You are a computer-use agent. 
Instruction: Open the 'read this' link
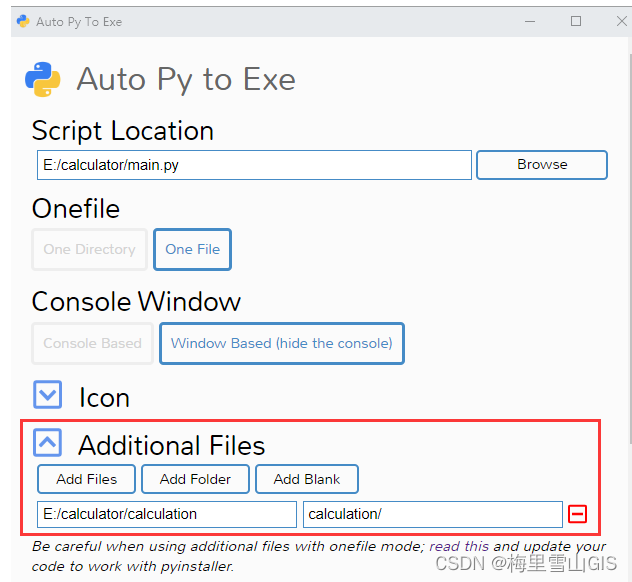click(x=459, y=546)
